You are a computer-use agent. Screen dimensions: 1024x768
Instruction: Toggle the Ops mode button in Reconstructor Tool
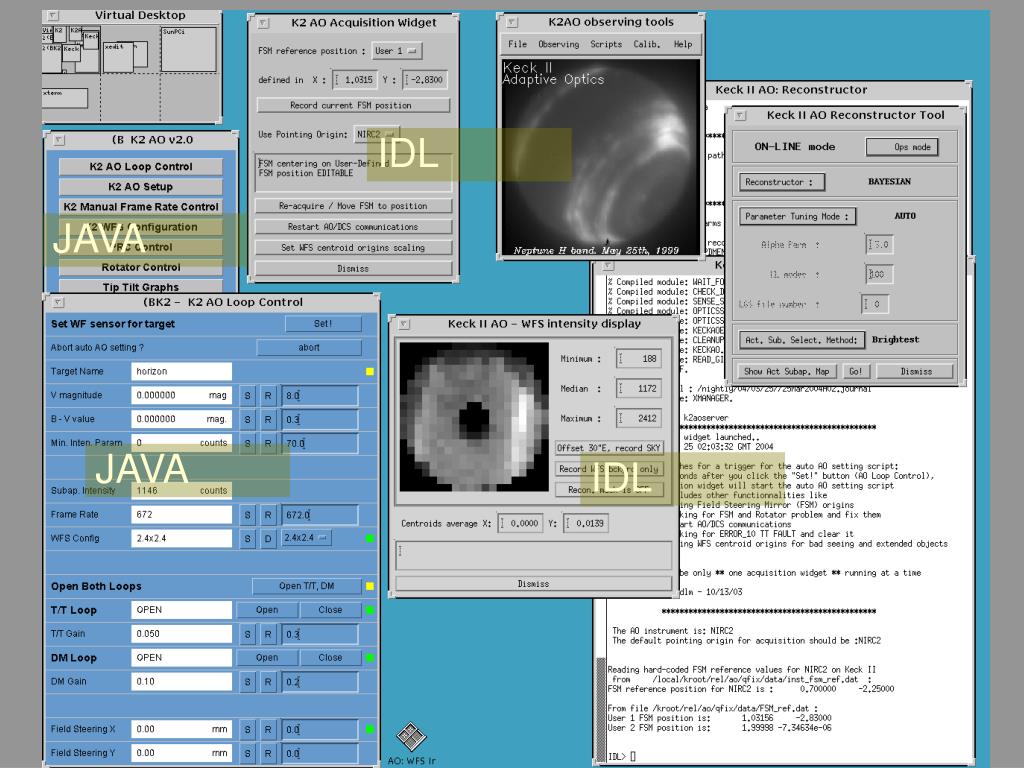click(903, 147)
